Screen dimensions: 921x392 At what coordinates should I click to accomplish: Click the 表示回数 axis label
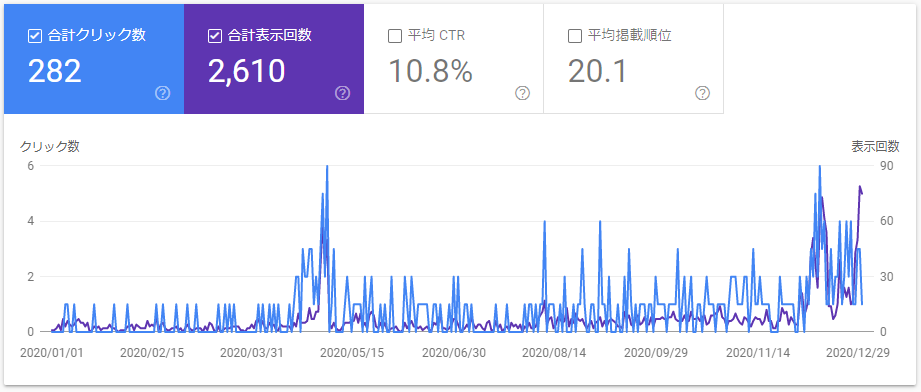pos(876,147)
